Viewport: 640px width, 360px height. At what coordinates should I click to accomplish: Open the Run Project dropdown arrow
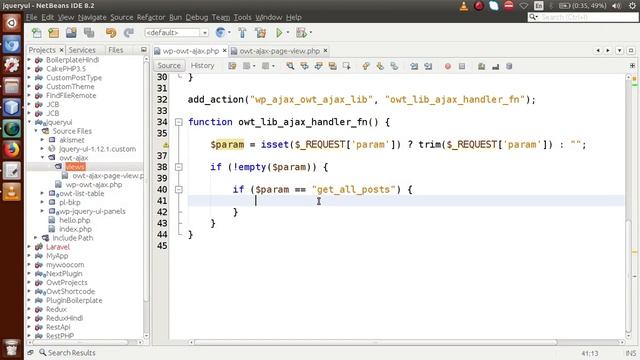tap(288, 33)
